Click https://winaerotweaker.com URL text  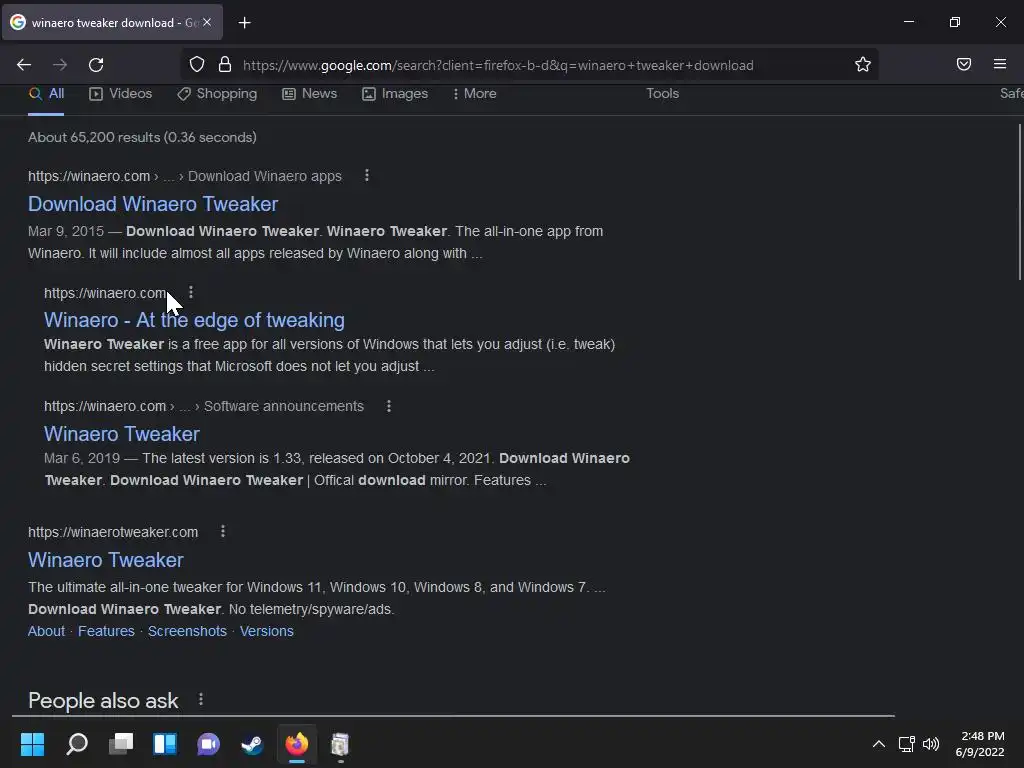(113, 532)
